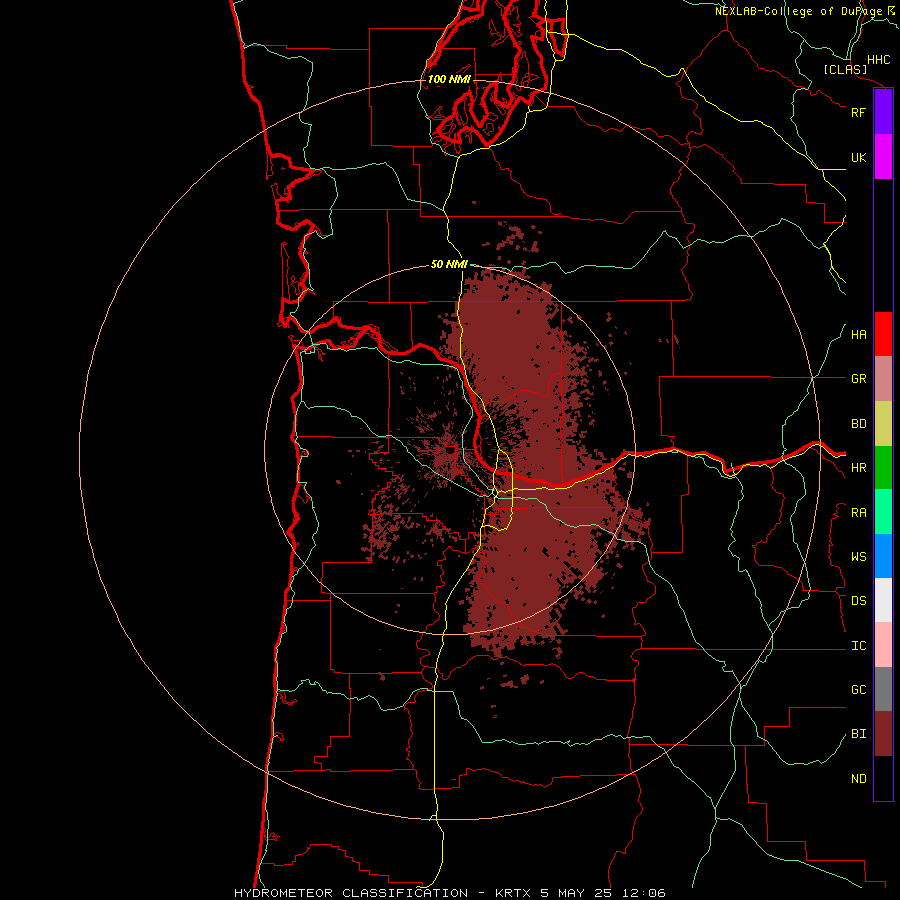Image resolution: width=900 pixels, height=900 pixels.
Task: Click the WS legend label
Action: coord(859,557)
